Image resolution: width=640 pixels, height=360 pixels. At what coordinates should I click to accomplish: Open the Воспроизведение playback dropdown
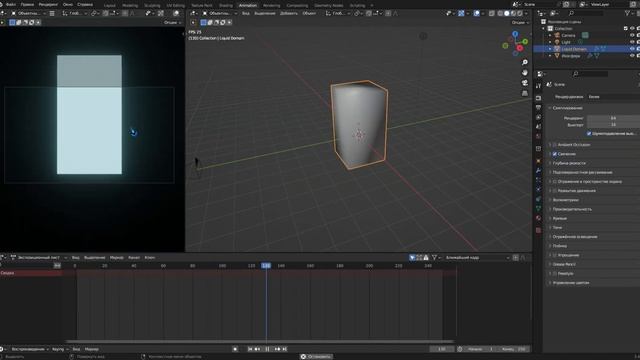[30, 349]
